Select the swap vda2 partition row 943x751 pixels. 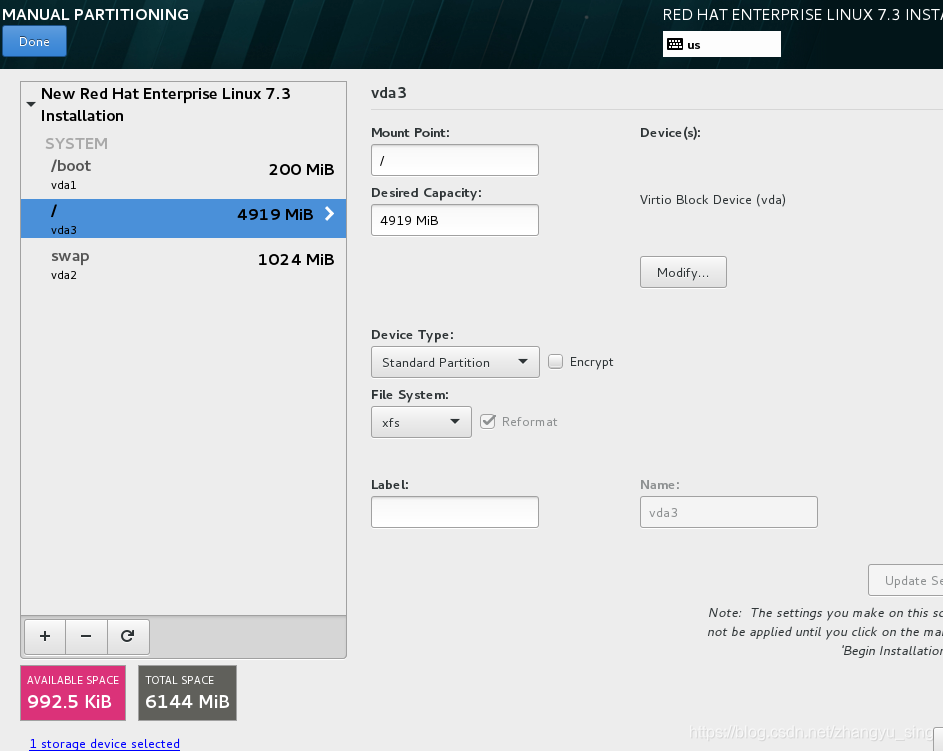[183, 264]
